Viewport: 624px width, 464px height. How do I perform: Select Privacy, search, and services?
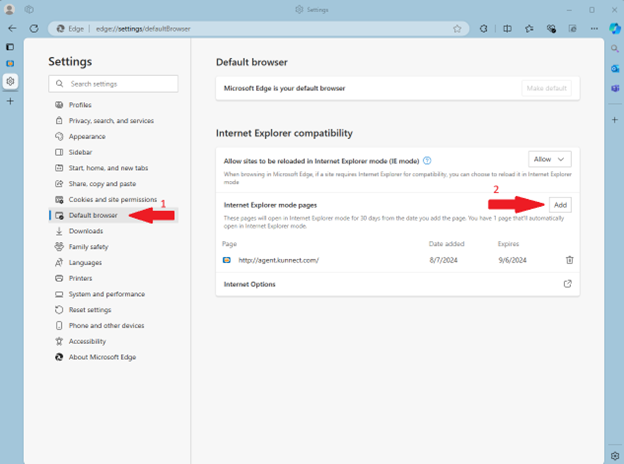pyautogui.click(x=111, y=120)
